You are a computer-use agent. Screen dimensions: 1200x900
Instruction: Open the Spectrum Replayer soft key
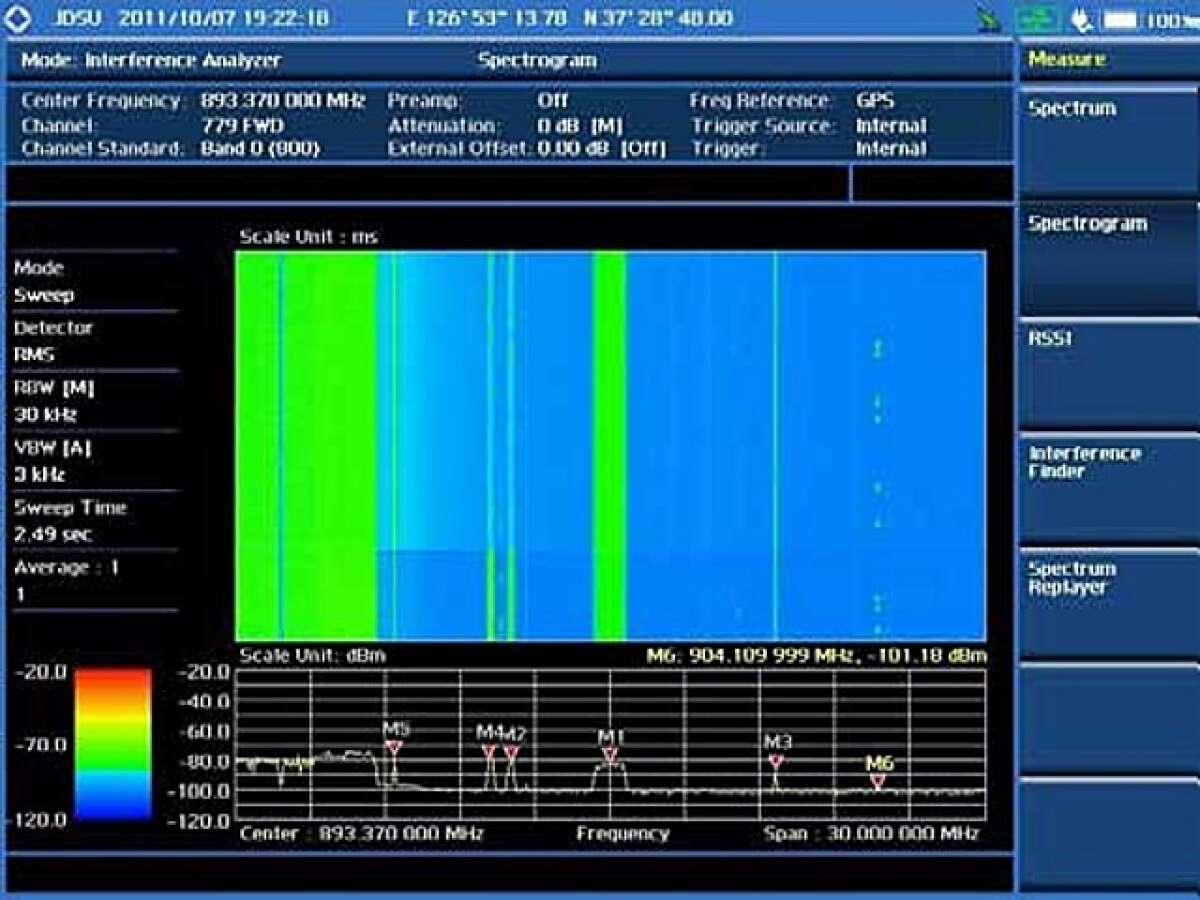pos(1108,603)
